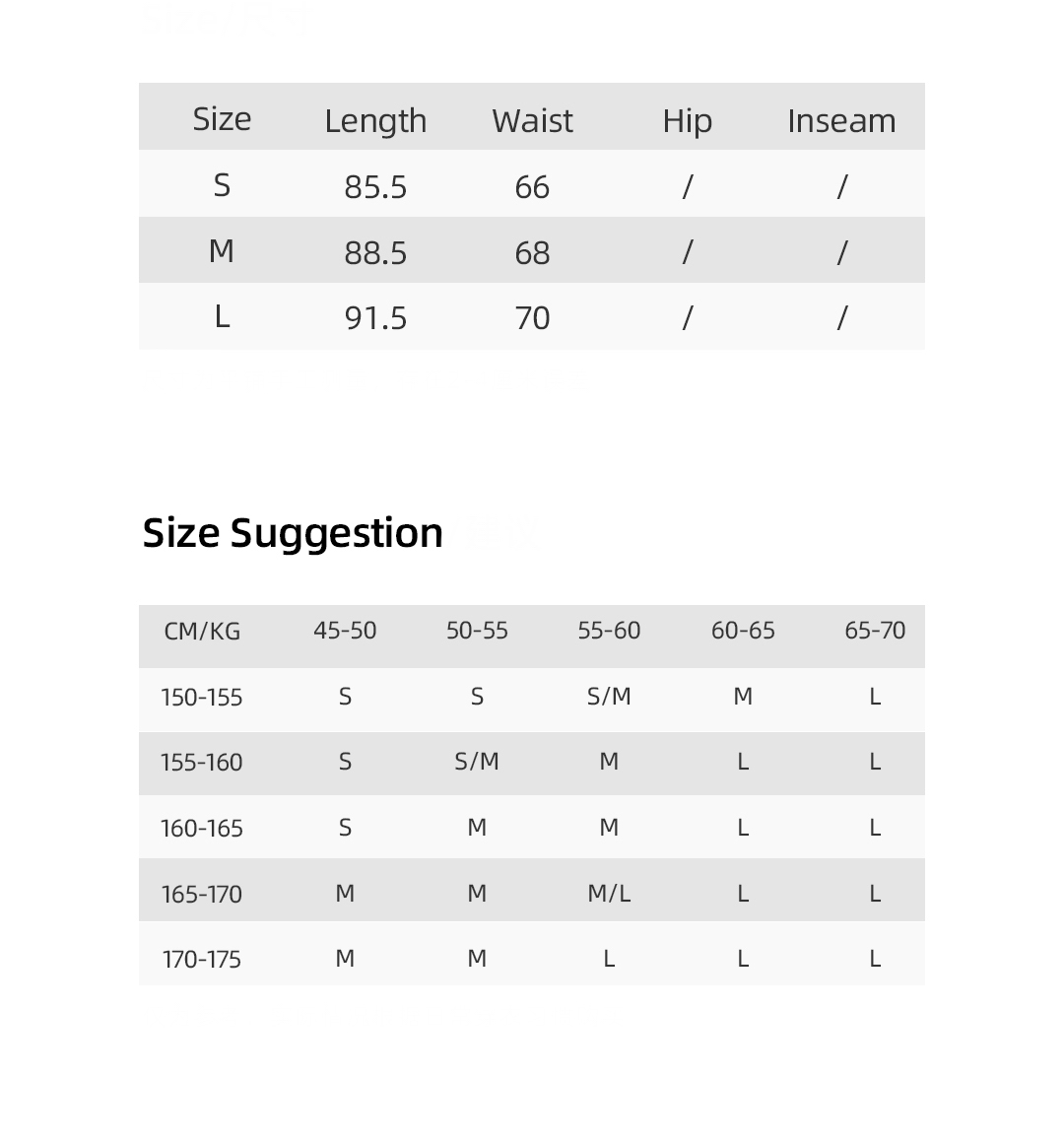Click the "Size Suggestion" heading
Image resolution: width=1064 pixels, height=1144 pixels.
pyautogui.click(x=293, y=533)
